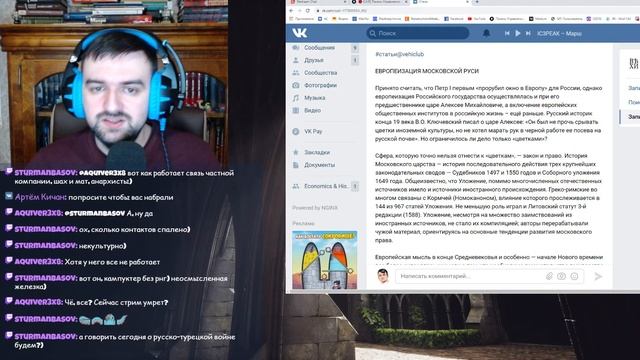This screenshot has height=360, width=640.
Task: Open the Facebook bookmark in bookmarks bar
Action: 454,19
